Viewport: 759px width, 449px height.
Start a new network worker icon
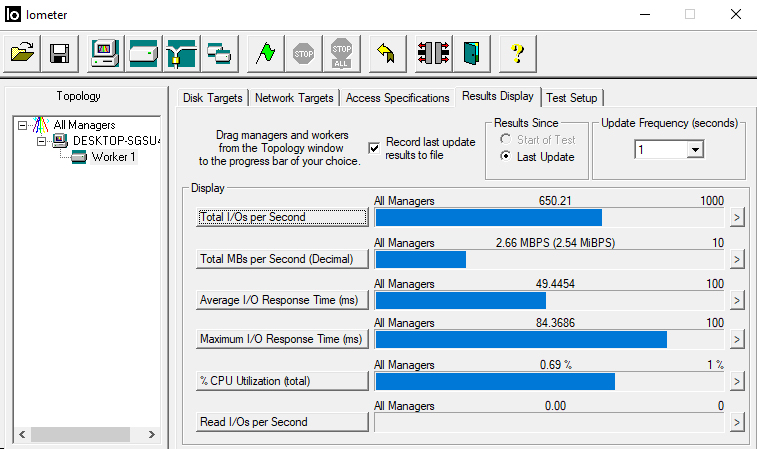(181, 53)
